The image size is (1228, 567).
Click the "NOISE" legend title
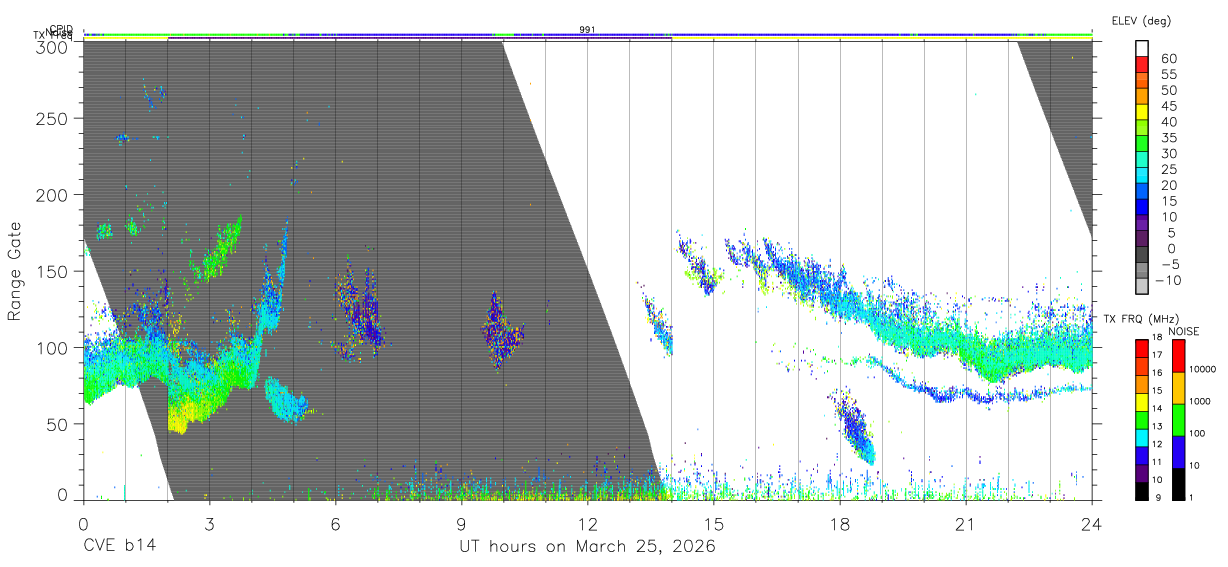pos(1186,331)
